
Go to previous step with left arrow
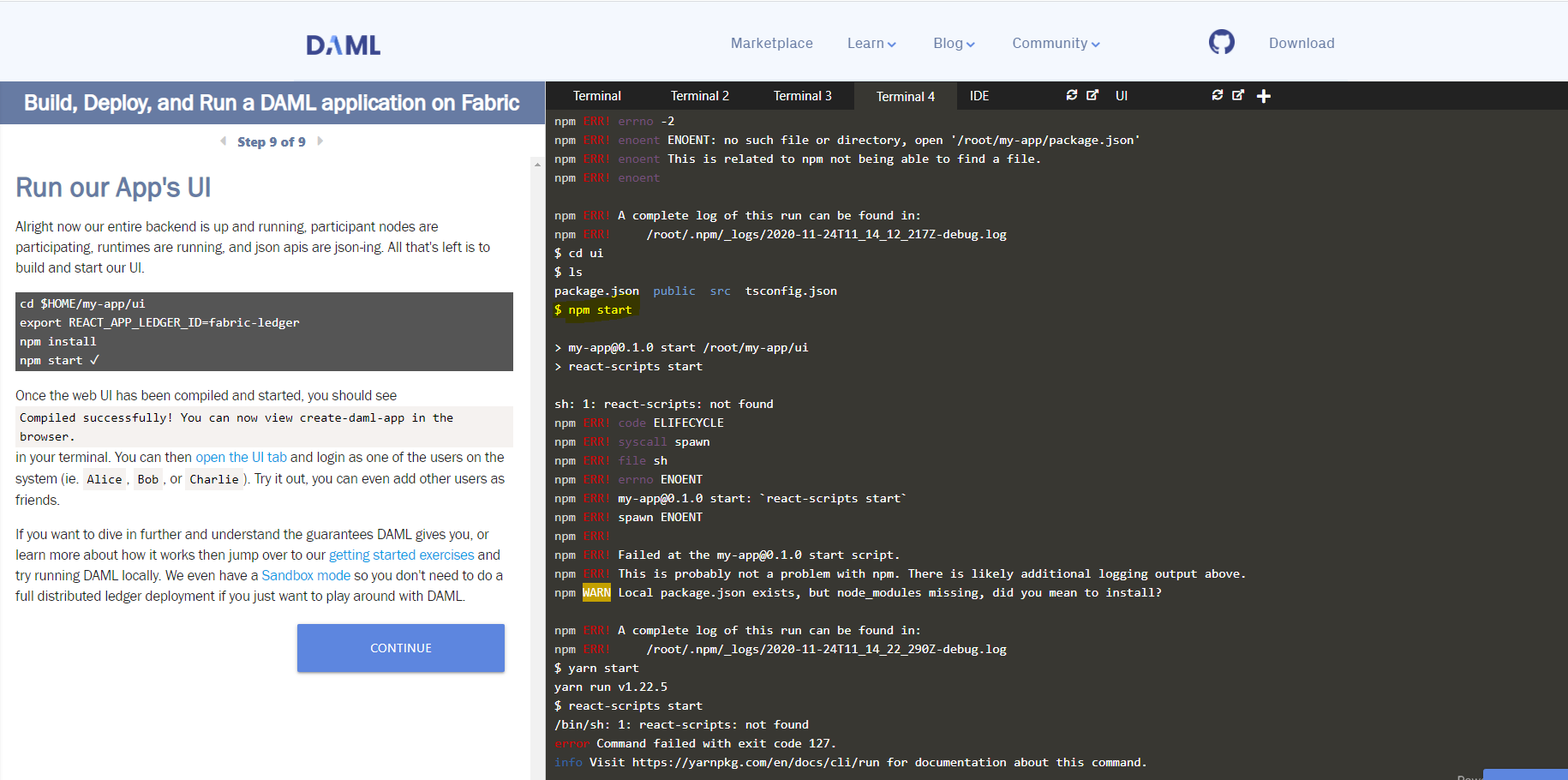pyautogui.click(x=224, y=141)
